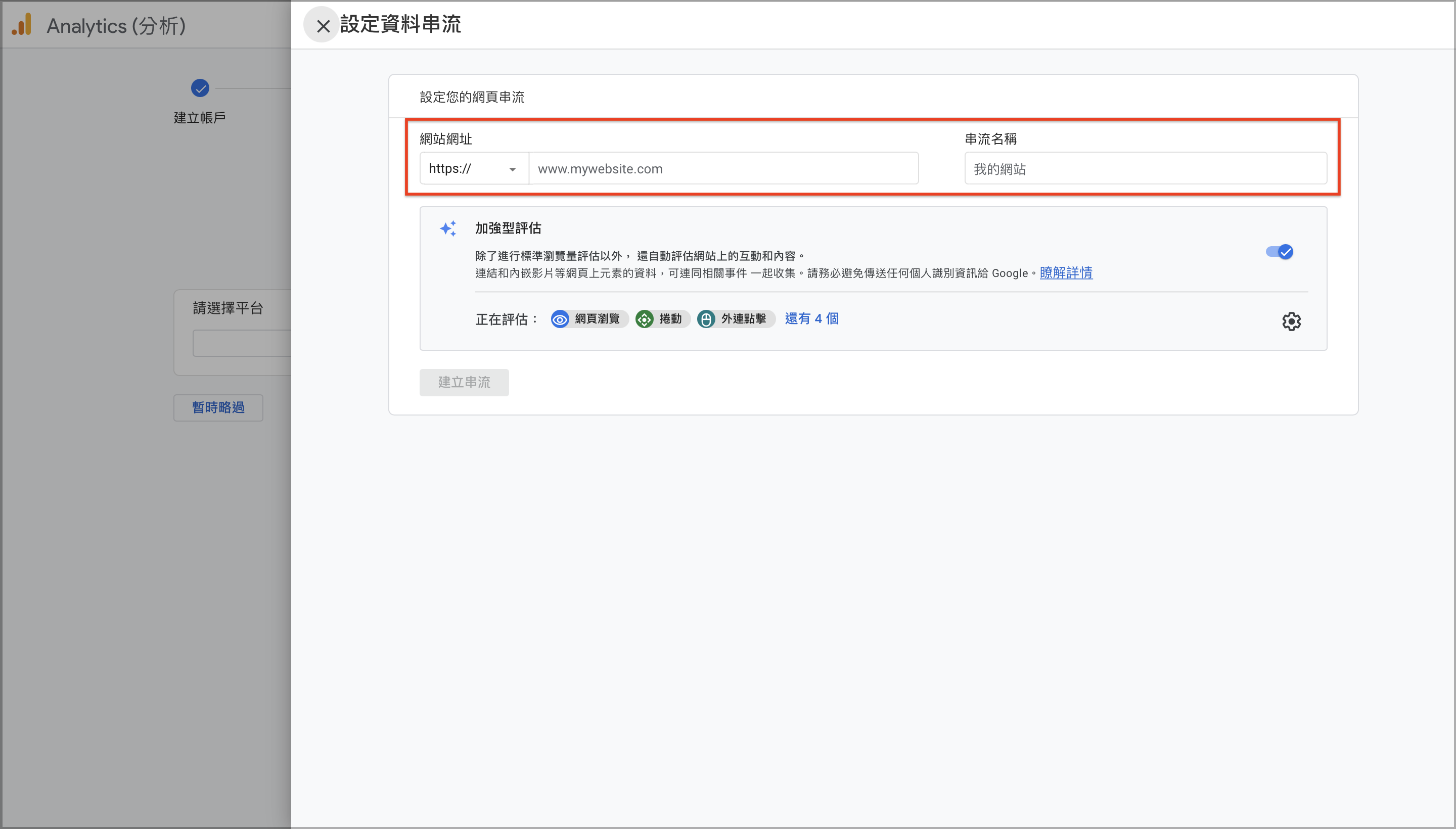Click the 串流名稱 input field
Screen dimensions: 1456x829
coord(1146,168)
